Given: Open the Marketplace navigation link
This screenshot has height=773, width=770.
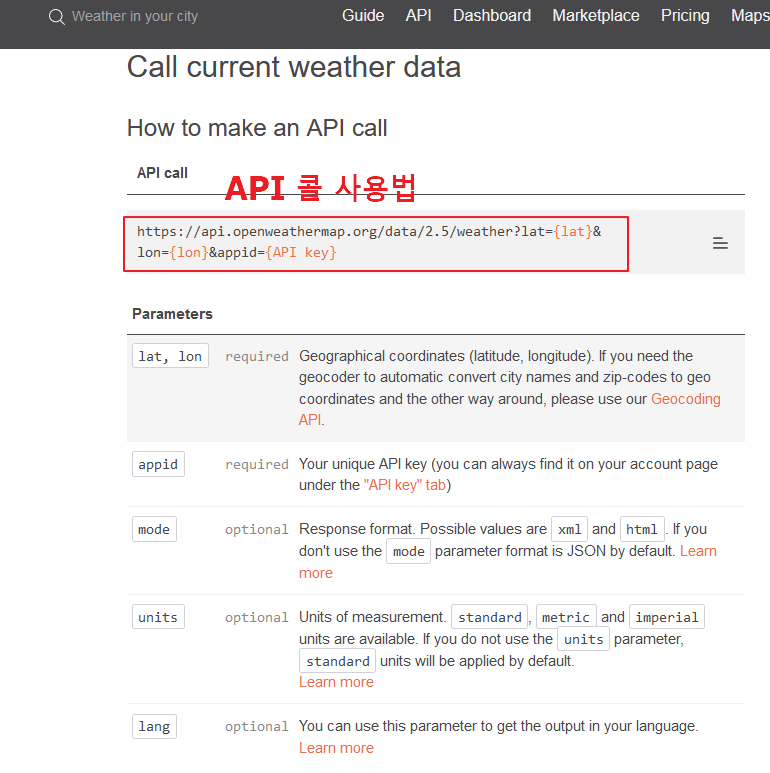Looking at the screenshot, I should pos(595,16).
